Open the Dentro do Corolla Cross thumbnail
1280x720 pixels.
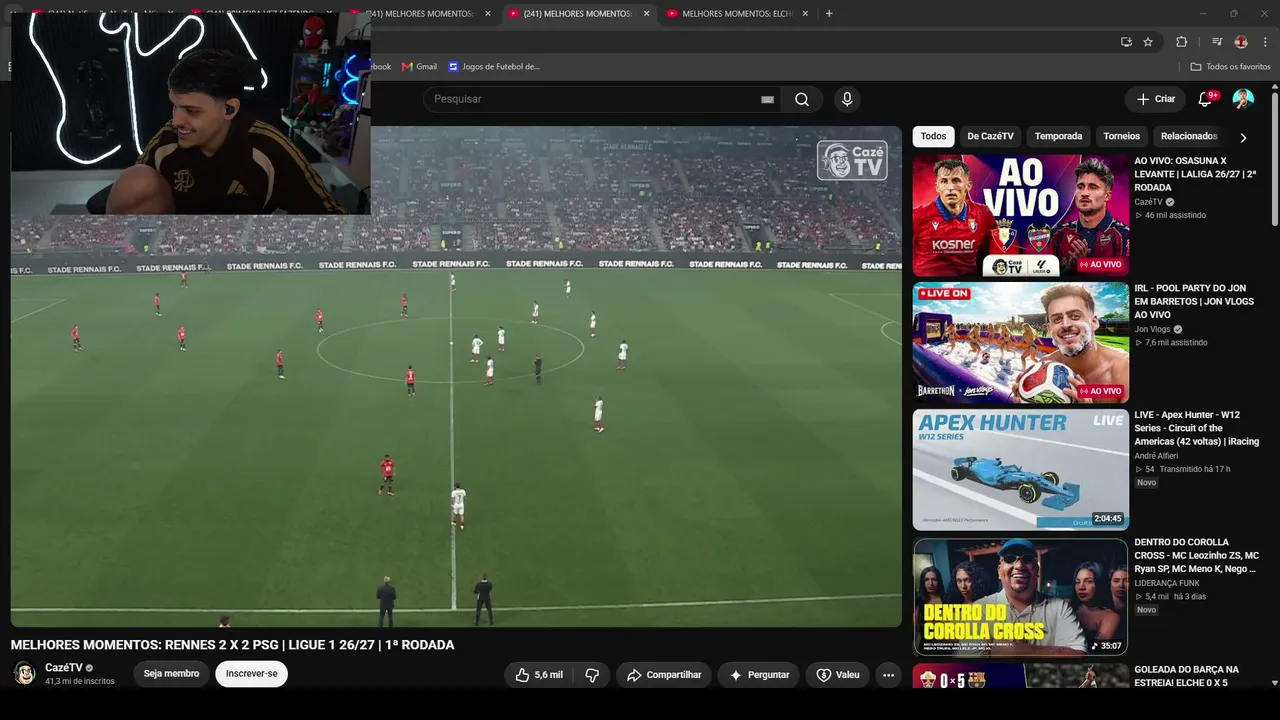(x=1020, y=596)
